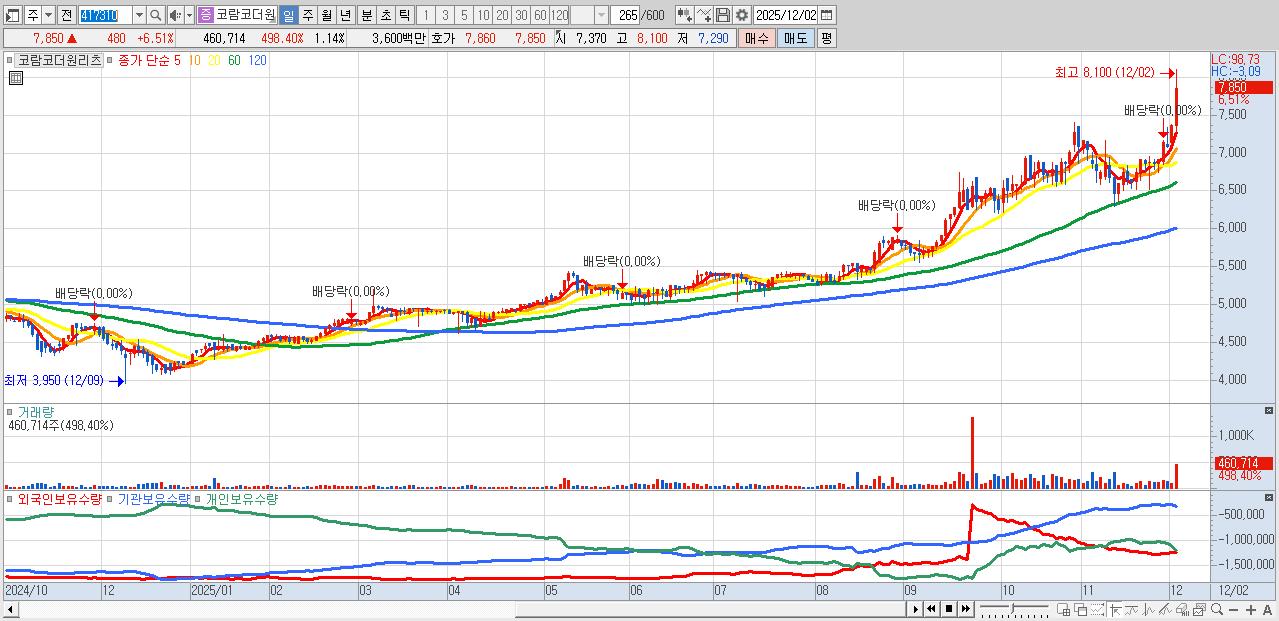Image resolution: width=1279 pixels, height=621 pixels.
Task: Click the 2025/12/02 date field
Action: 787,15
